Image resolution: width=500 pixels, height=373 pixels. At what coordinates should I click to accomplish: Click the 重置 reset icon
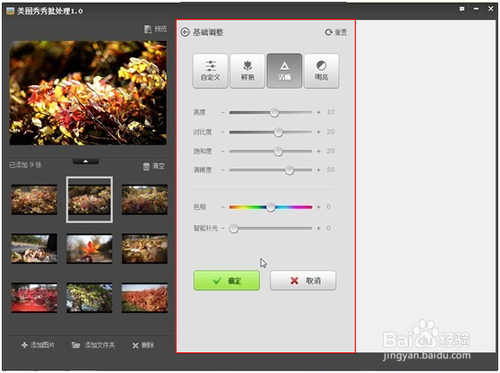329,32
